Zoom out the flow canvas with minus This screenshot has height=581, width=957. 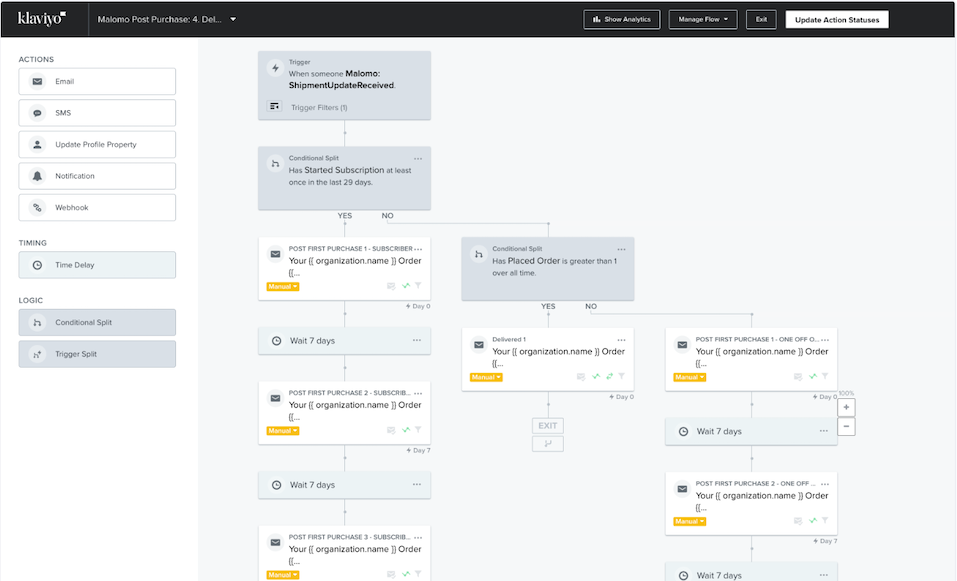846,426
